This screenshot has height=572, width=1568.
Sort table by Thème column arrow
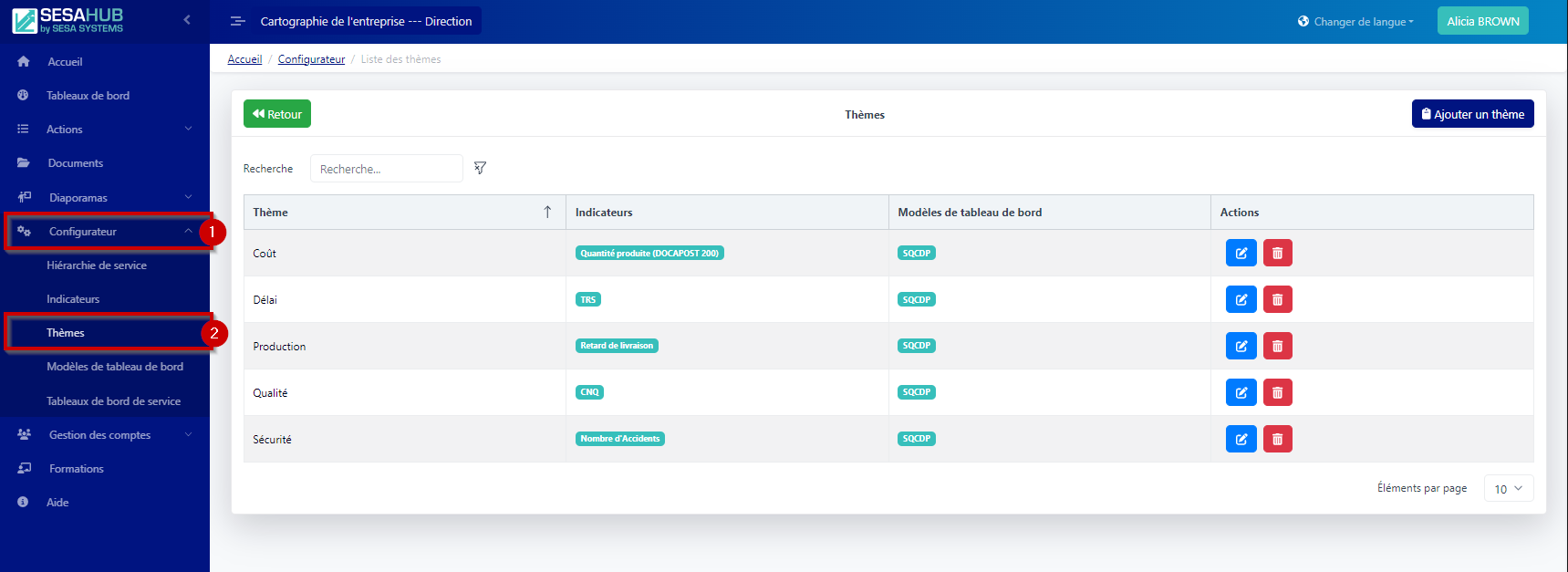point(547,212)
